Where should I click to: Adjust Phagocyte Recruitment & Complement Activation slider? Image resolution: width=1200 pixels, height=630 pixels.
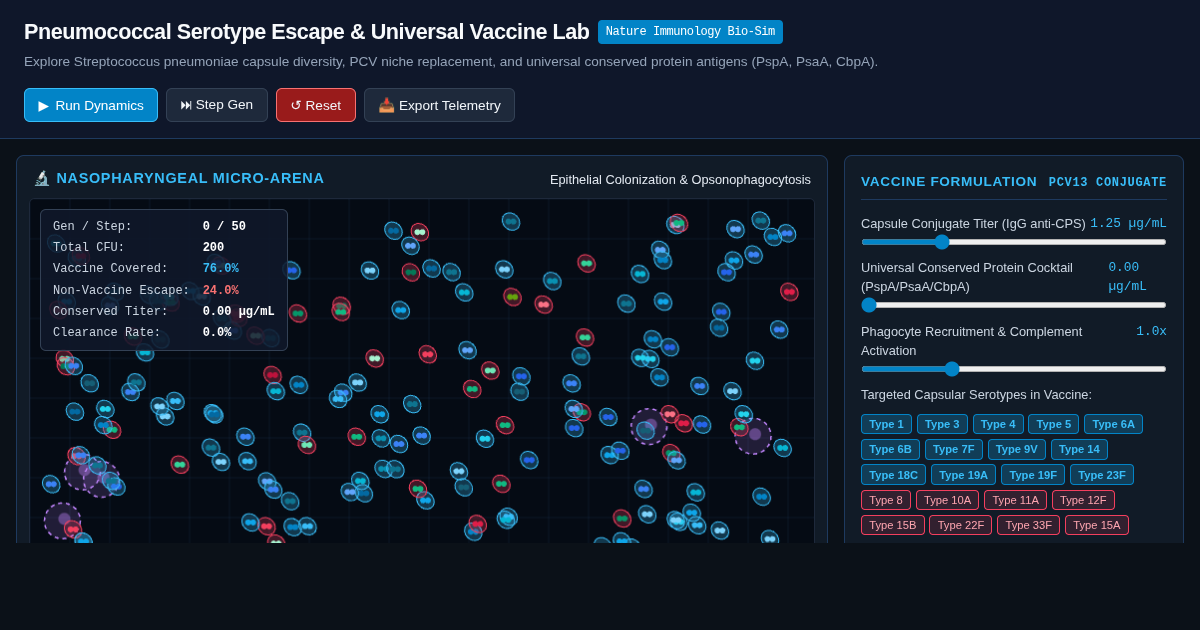(1013, 369)
